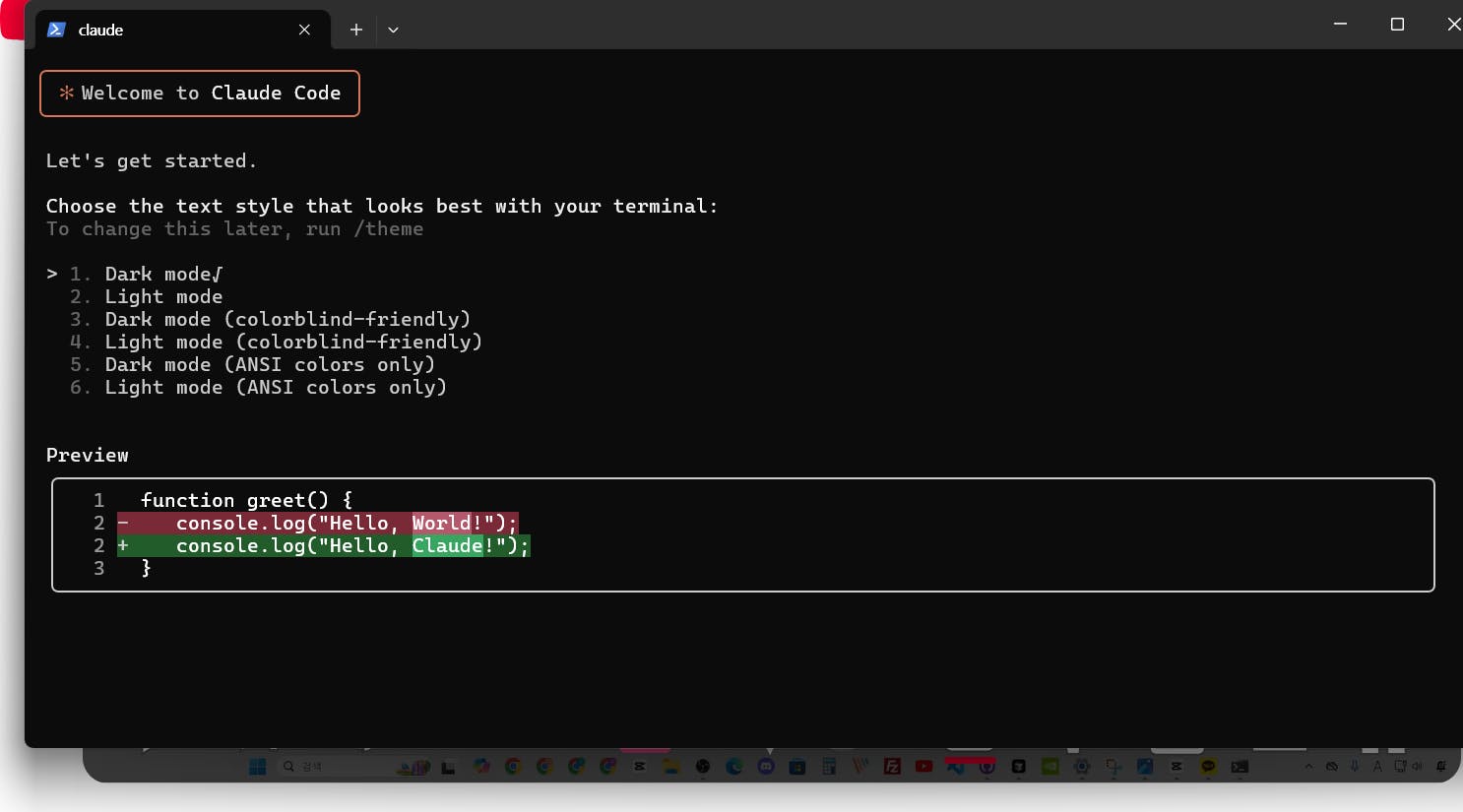Image resolution: width=1463 pixels, height=812 pixels.
Task: Open the Windows Start menu
Action: click(258, 767)
